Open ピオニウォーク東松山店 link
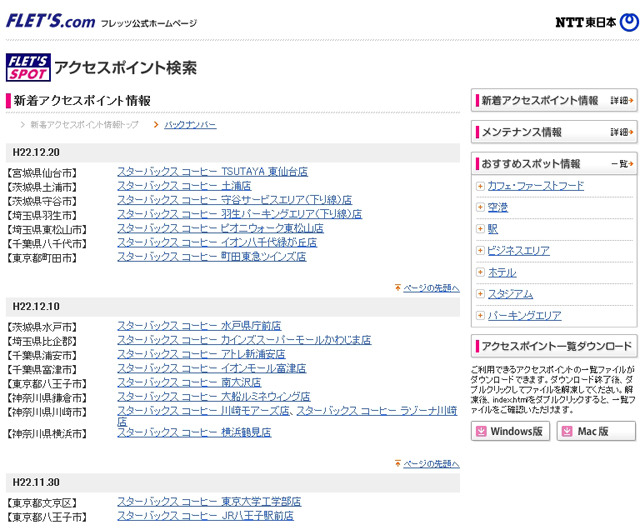This screenshot has height=530, width=640. [x=220, y=228]
